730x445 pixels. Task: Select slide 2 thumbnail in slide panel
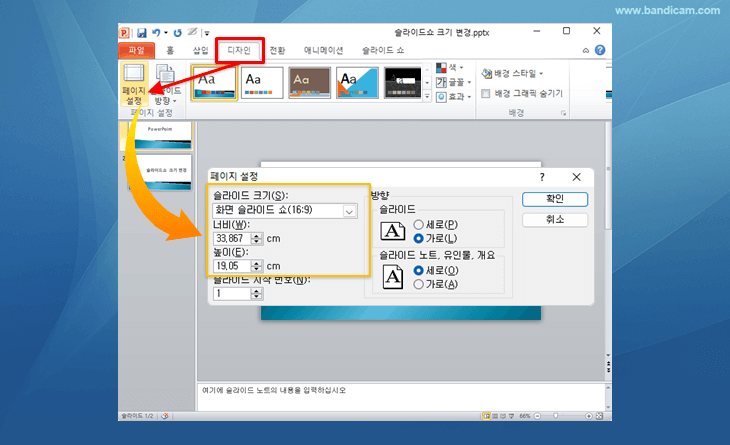(160, 172)
